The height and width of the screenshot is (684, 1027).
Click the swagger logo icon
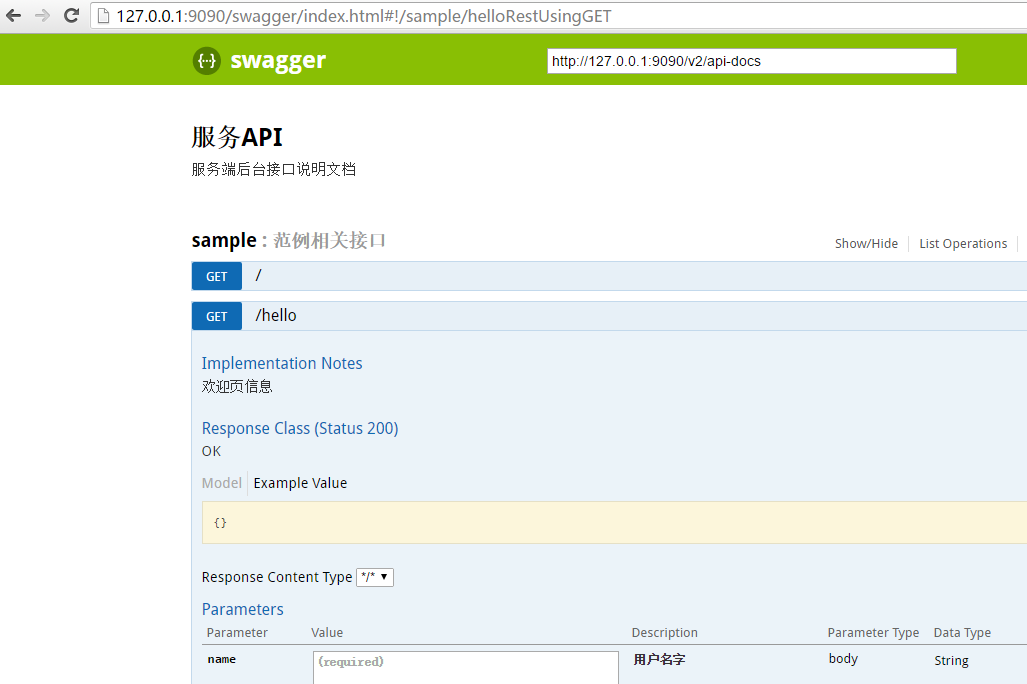[x=206, y=61]
